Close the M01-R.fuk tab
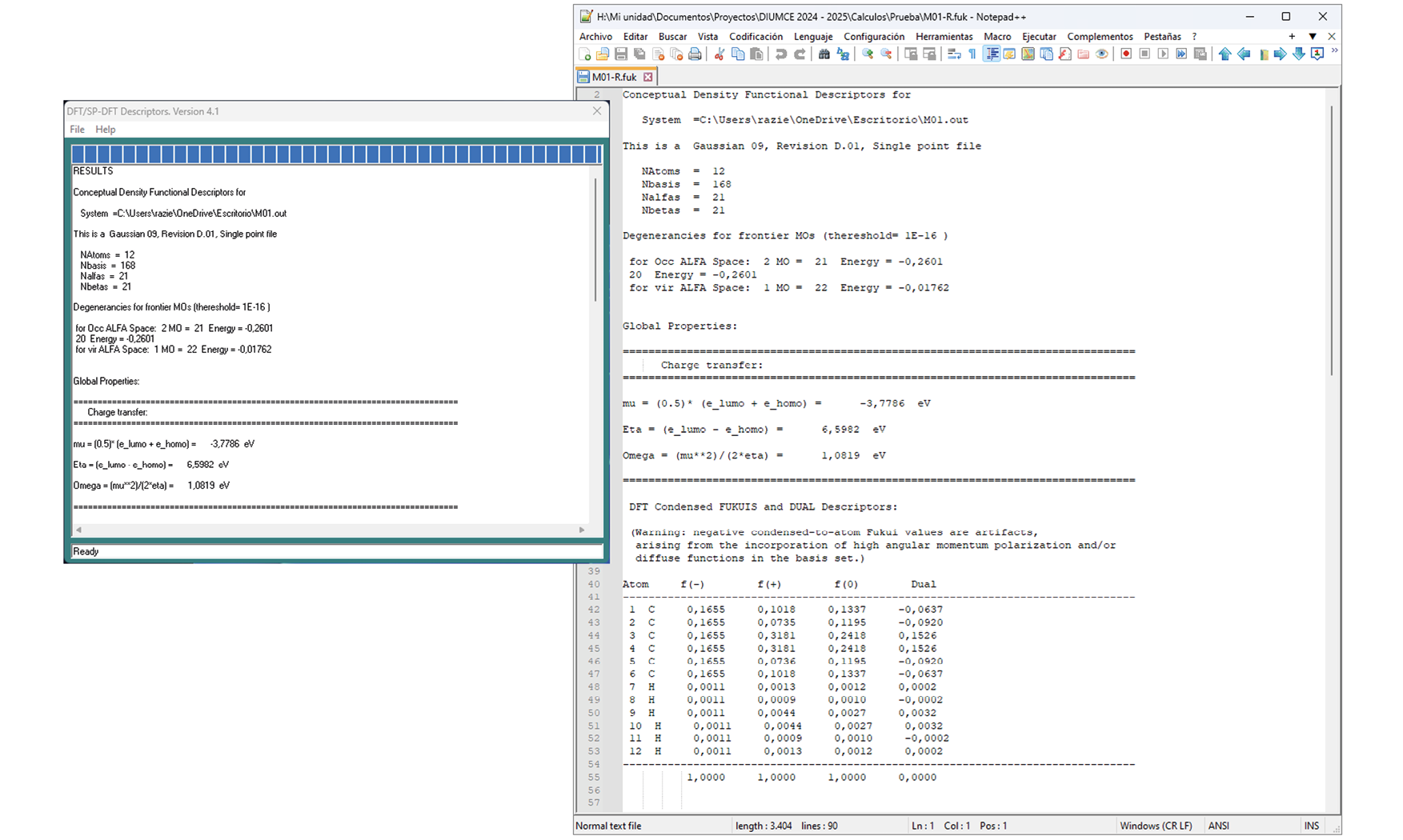The width and height of the screenshot is (1403, 840). point(648,78)
